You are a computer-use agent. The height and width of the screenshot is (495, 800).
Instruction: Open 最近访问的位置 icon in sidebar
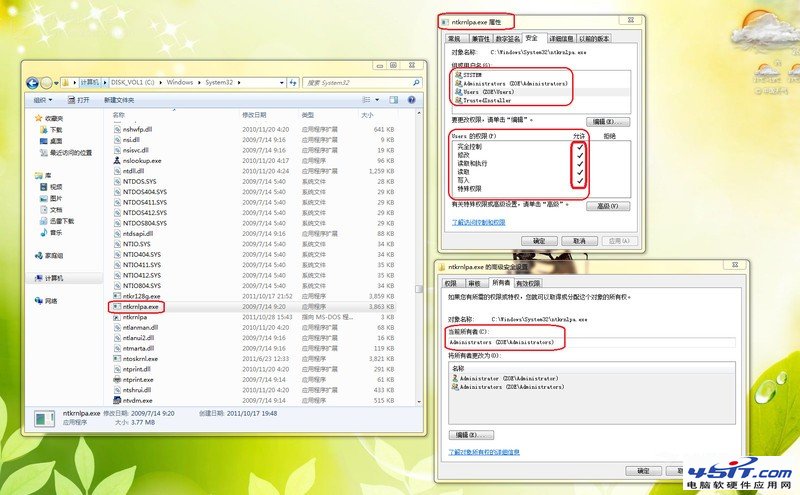(44, 153)
